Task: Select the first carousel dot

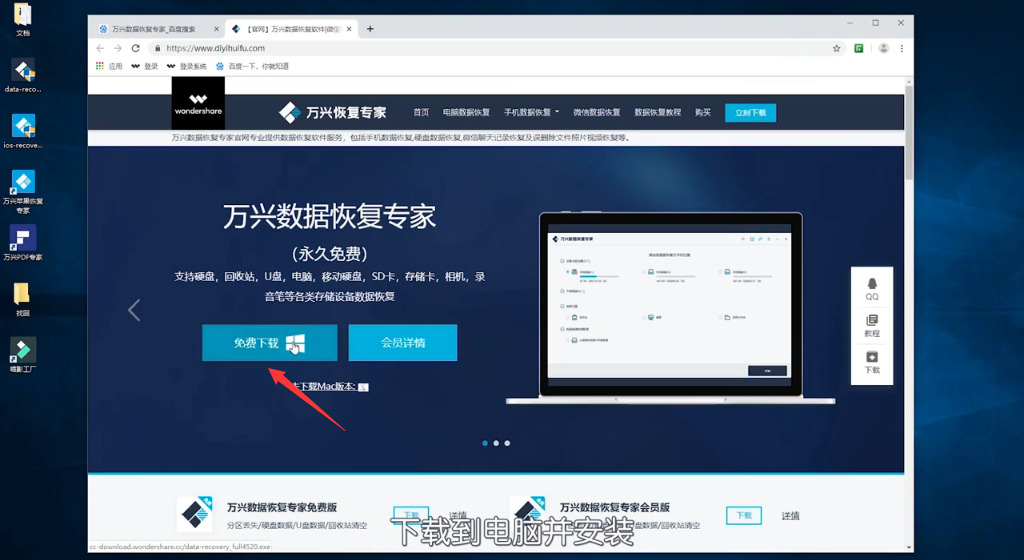Action: 485,443
